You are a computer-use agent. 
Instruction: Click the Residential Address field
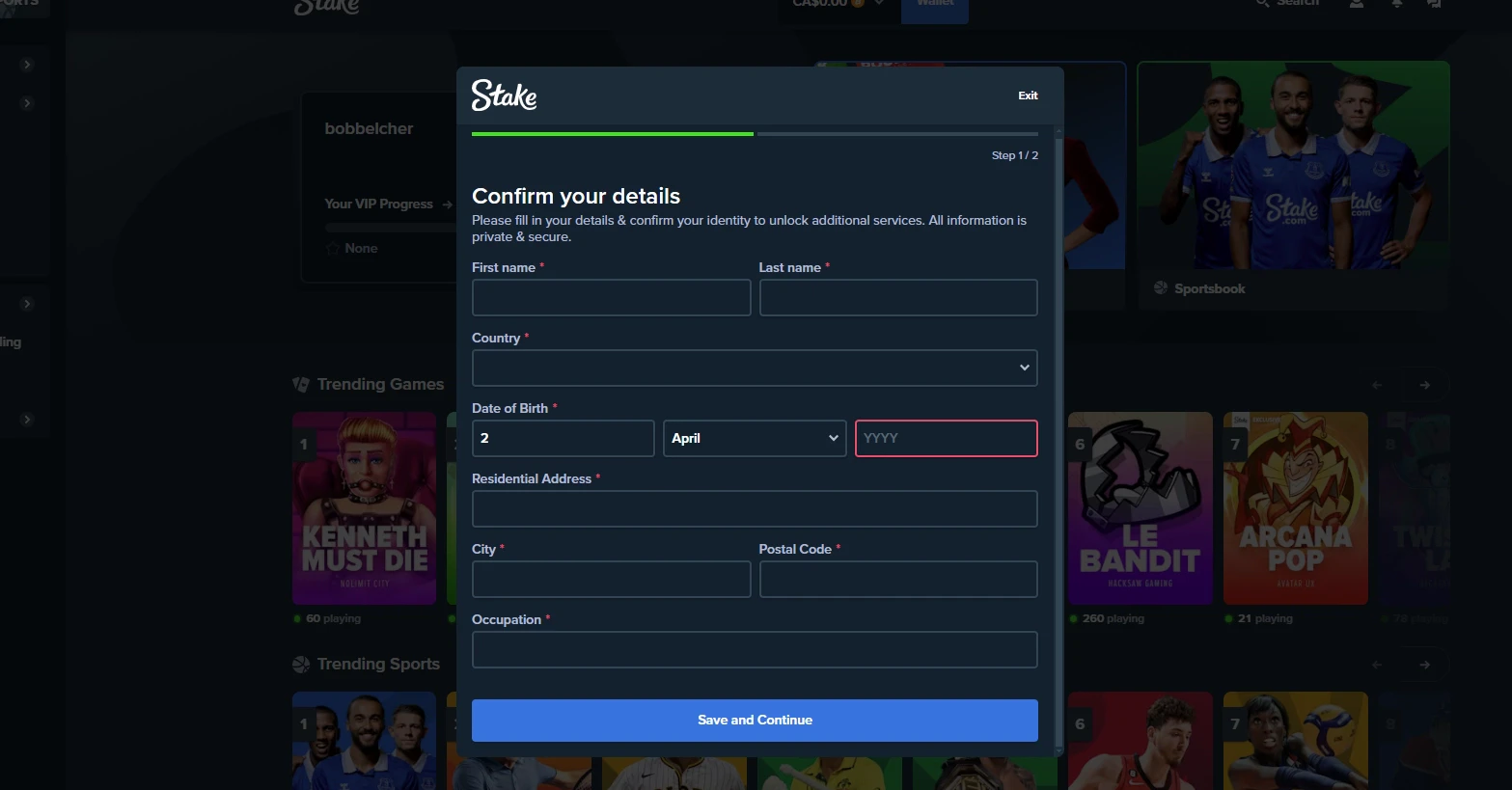tap(755, 508)
